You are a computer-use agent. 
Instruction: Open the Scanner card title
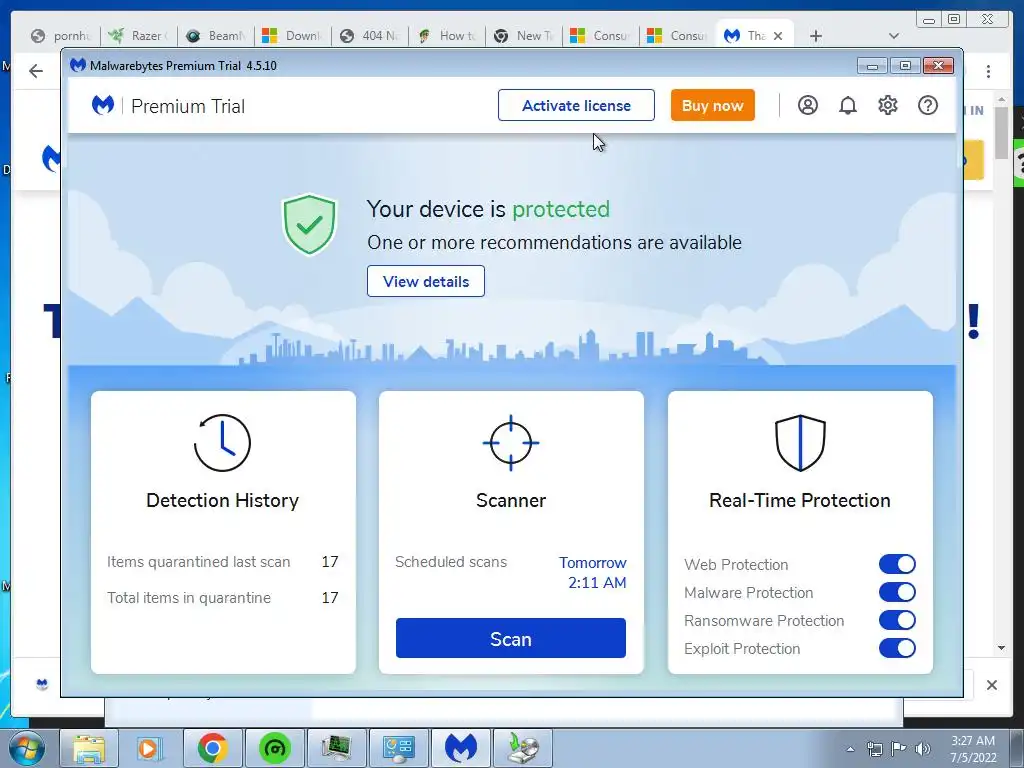tap(511, 500)
